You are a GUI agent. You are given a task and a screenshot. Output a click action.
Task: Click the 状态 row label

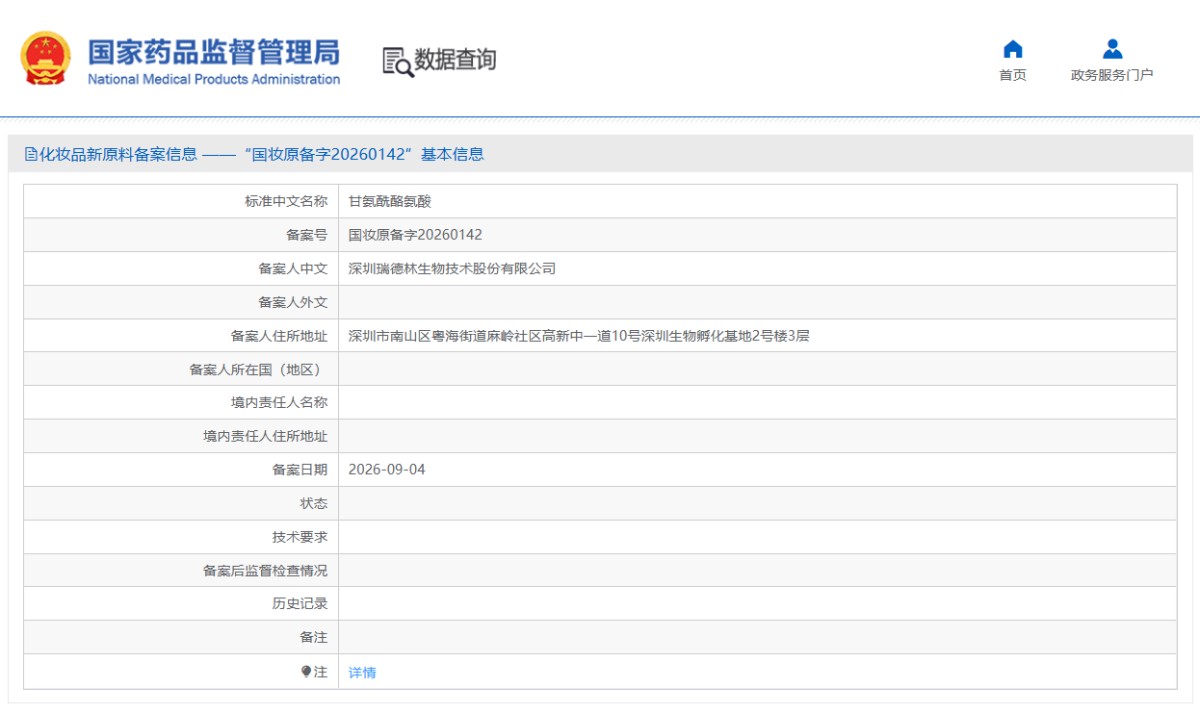(x=314, y=503)
